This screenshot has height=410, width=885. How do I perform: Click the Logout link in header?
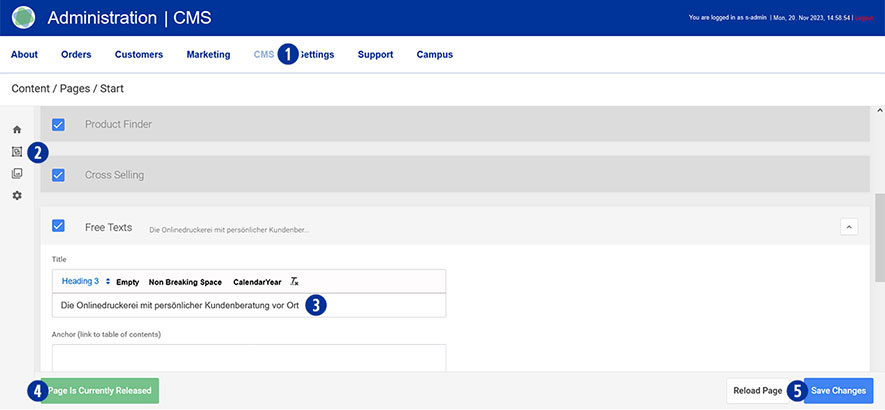pos(866,18)
